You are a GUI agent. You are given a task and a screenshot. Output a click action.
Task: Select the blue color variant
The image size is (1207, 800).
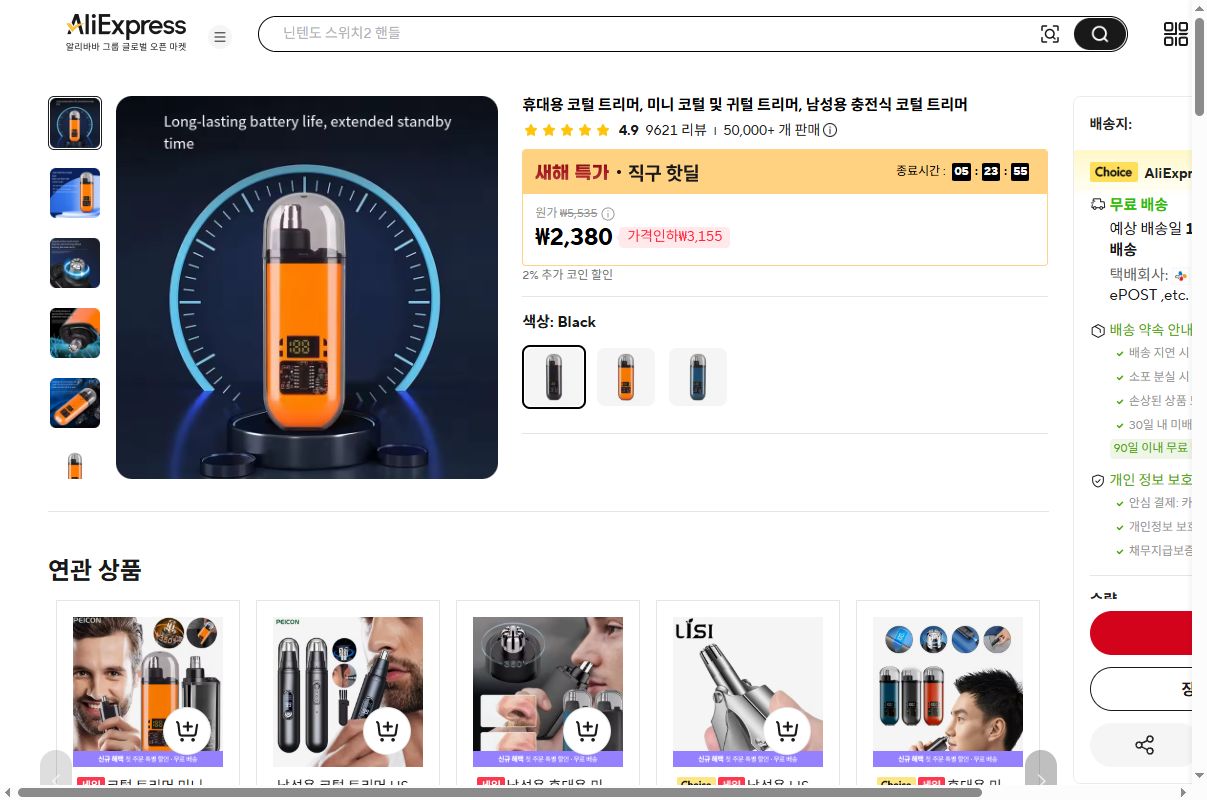point(697,377)
